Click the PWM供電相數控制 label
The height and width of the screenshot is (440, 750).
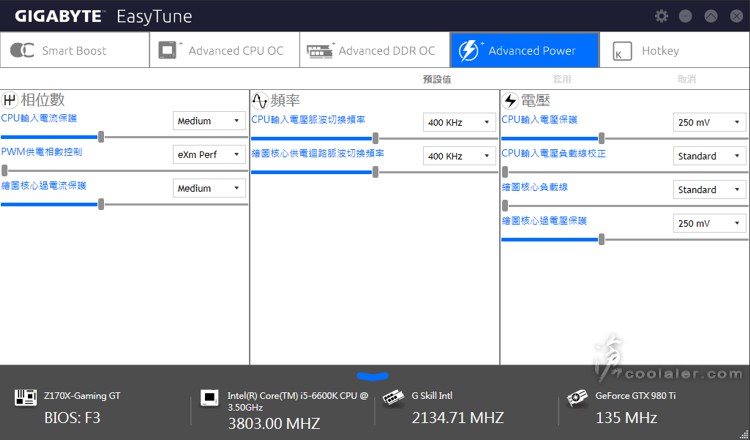point(42,152)
